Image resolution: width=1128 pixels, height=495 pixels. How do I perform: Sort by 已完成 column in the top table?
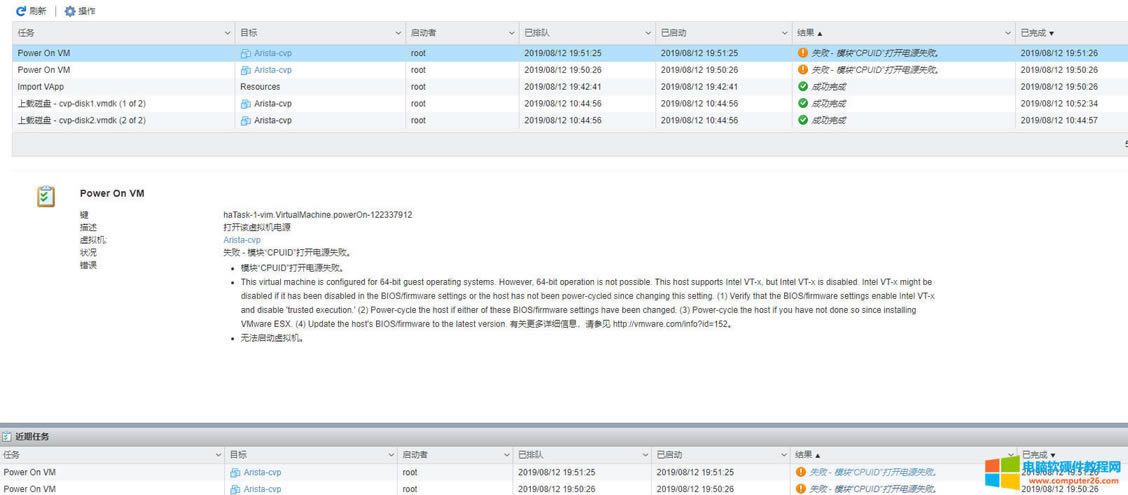pyautogui.click(x=1037, y=33)
